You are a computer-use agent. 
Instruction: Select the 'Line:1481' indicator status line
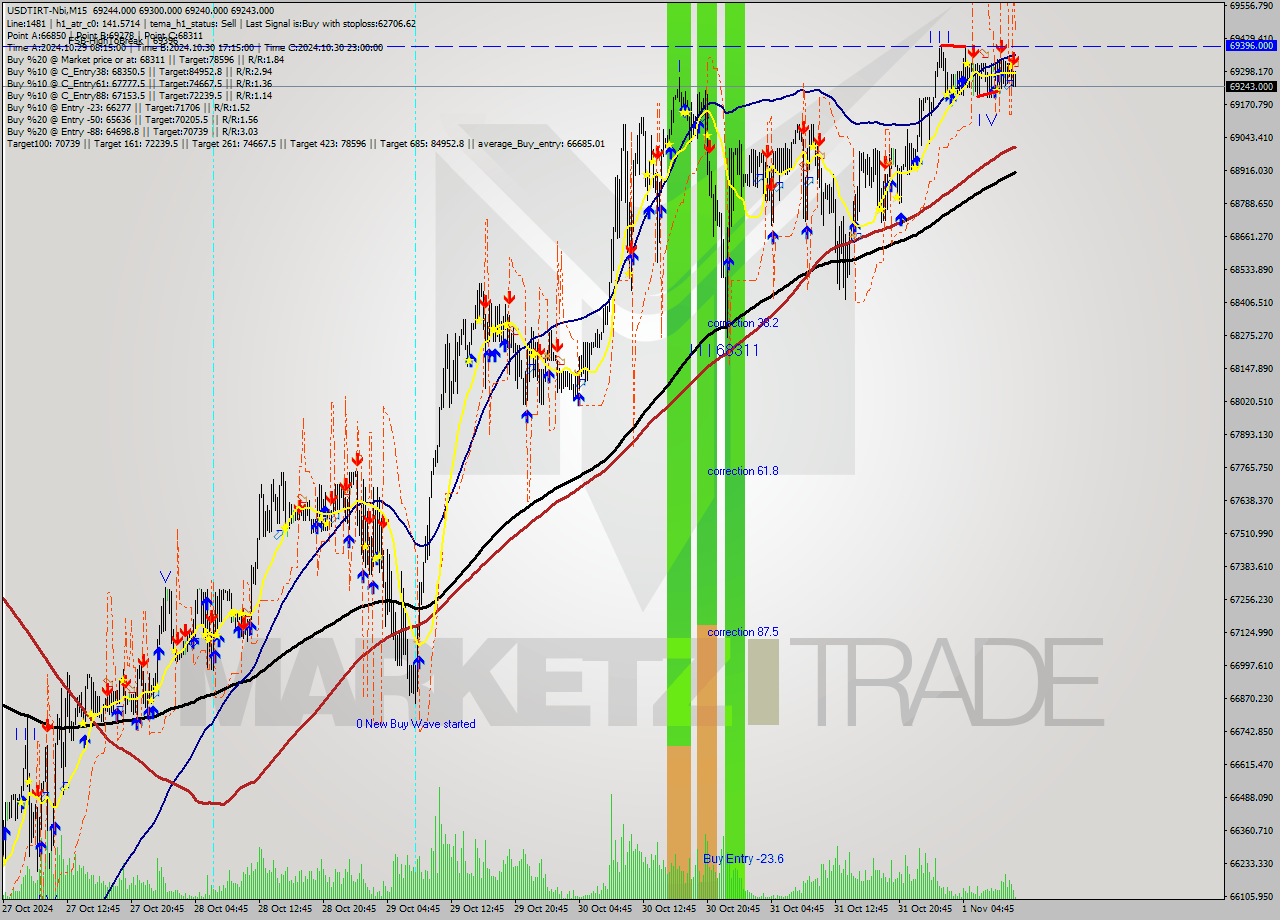[212, 23]
